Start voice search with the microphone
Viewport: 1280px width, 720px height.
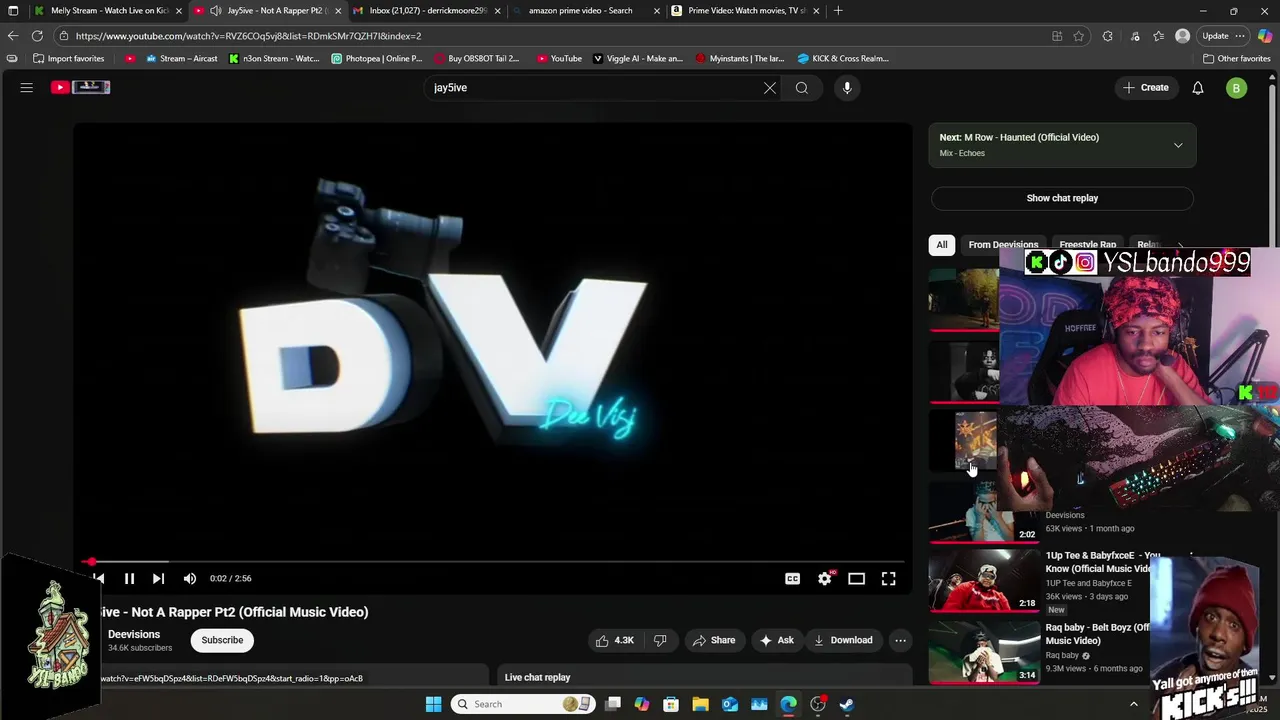pos(847,88)
